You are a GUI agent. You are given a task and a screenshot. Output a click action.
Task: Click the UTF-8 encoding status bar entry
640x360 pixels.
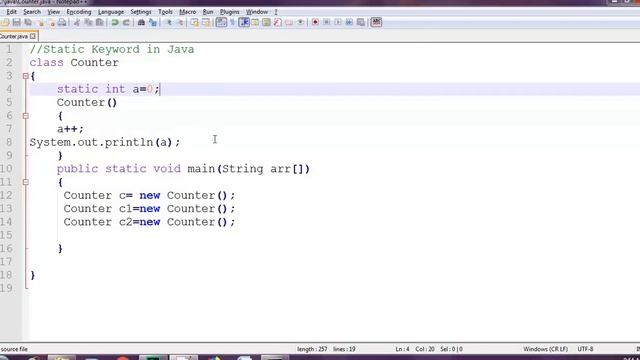click(585, 349)
